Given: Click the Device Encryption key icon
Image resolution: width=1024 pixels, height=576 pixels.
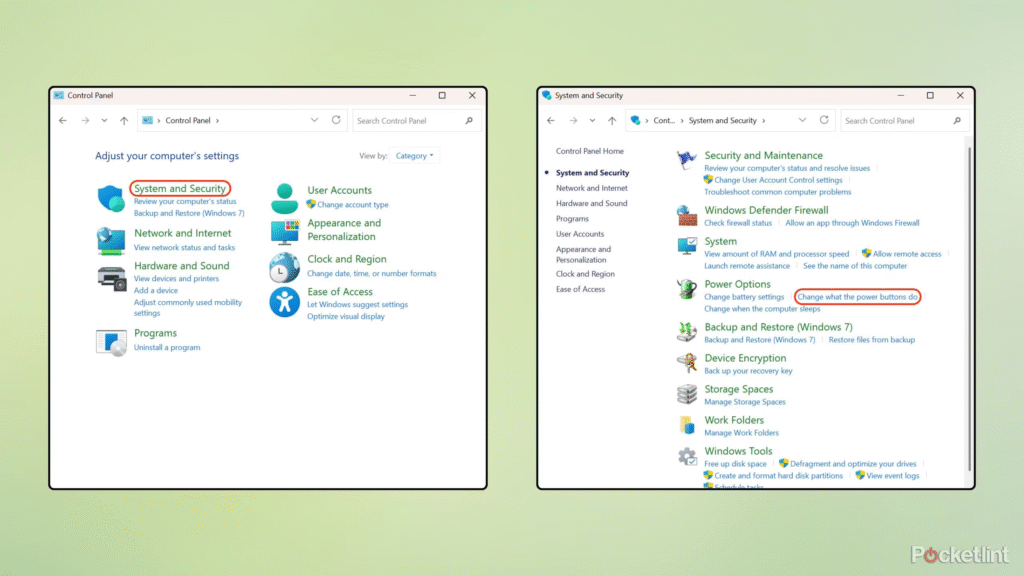Looking at the screenshot, I should click(687, 363).
